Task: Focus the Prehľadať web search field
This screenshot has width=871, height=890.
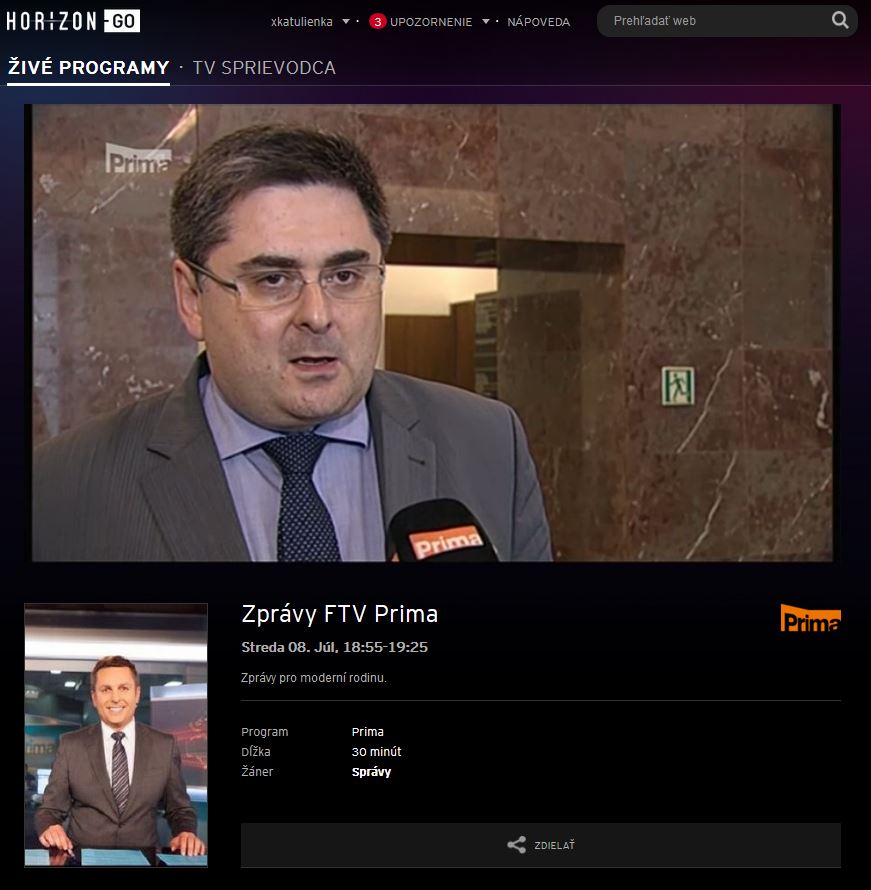Action: click(713, 21)
